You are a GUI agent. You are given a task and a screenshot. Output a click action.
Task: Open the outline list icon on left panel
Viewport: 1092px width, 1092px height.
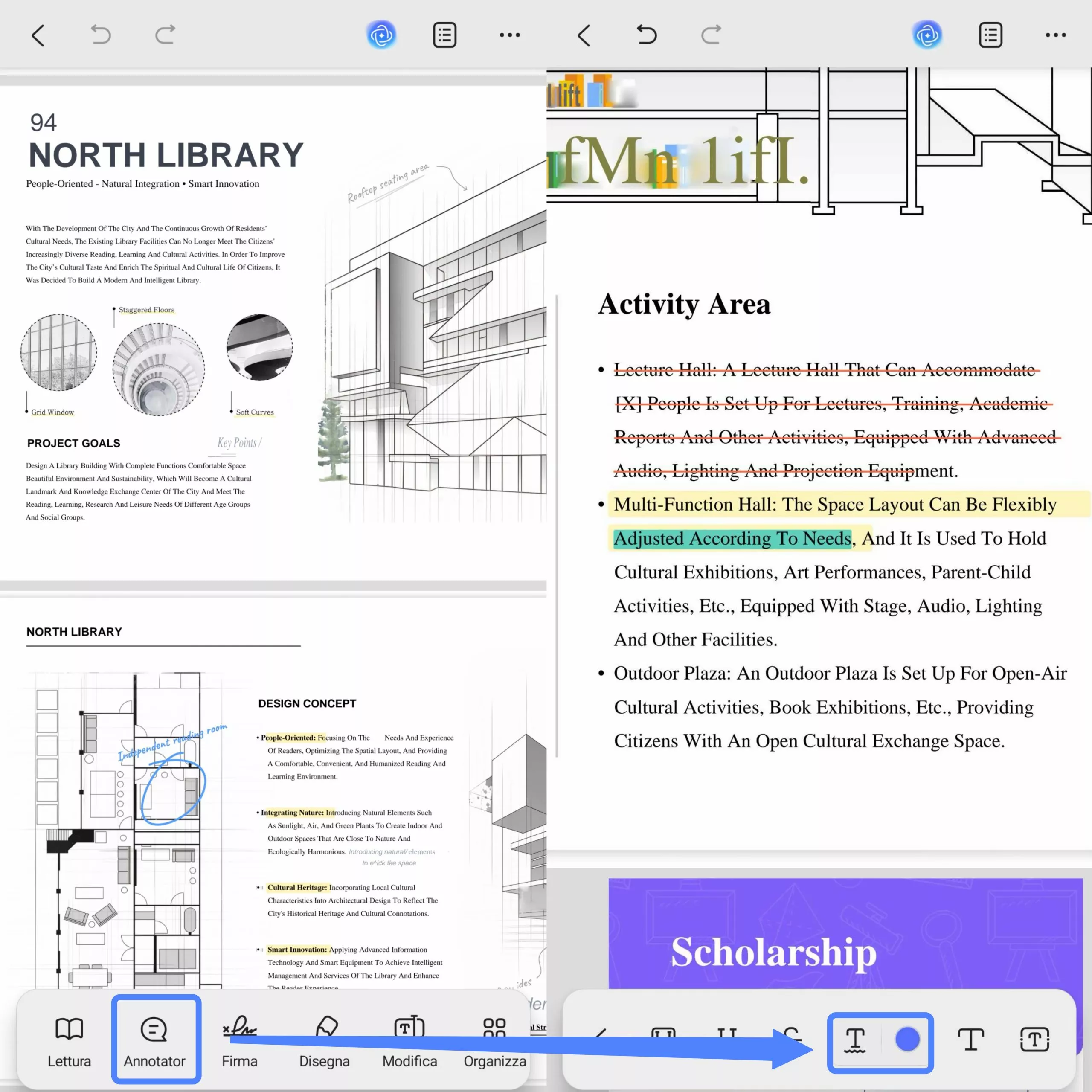click(445, 35)
